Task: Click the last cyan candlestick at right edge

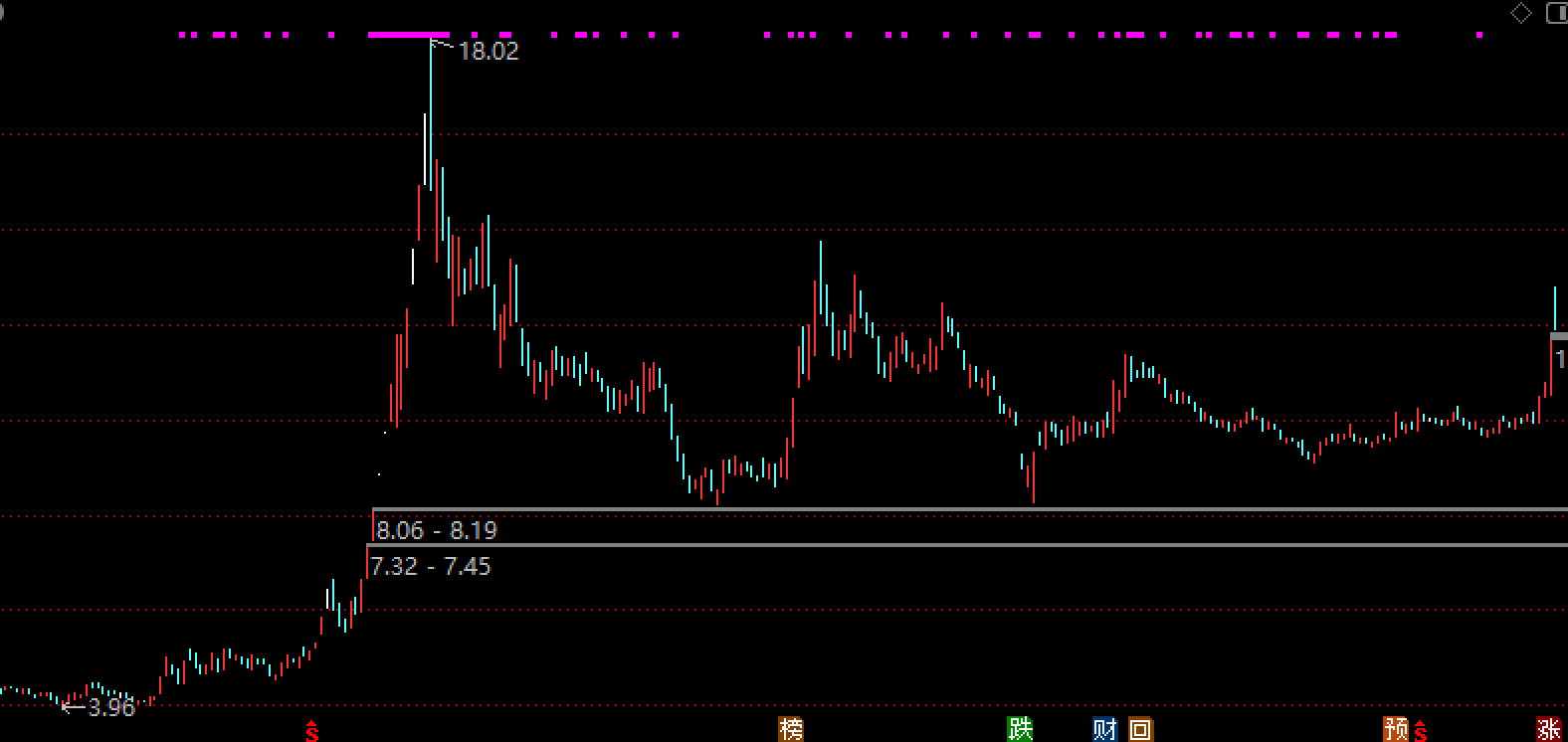Action: tap(1555, 308)
